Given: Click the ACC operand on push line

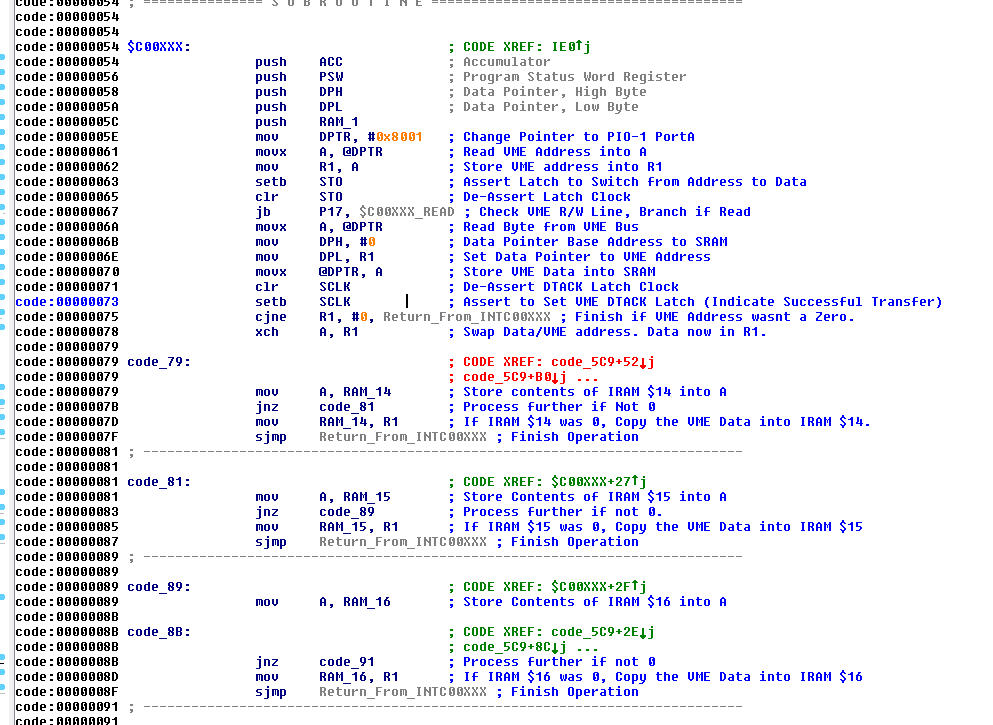Looking at the screenshot, I should pos(331,62).
